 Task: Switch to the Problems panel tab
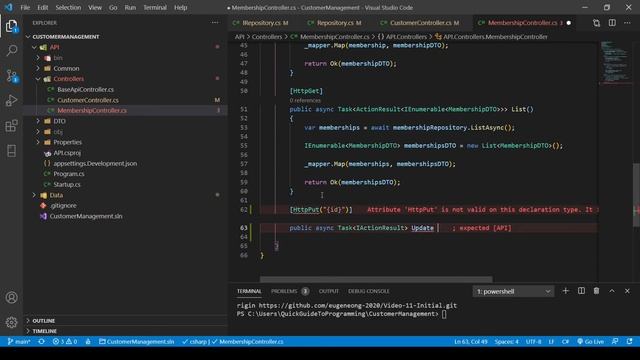(290, 291)
